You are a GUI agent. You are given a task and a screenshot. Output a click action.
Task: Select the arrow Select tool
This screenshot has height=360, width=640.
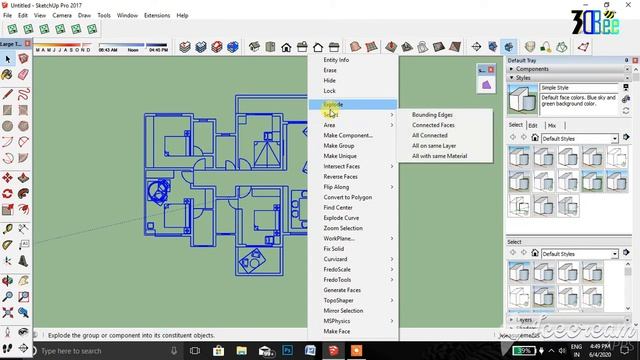(7, 60)
